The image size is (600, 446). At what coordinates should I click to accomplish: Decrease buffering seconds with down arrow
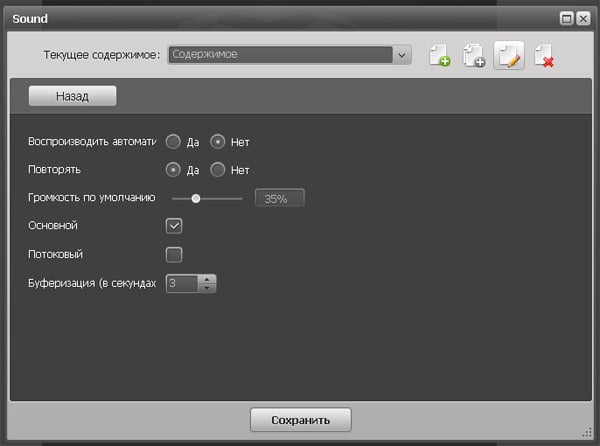coord(207,288)
